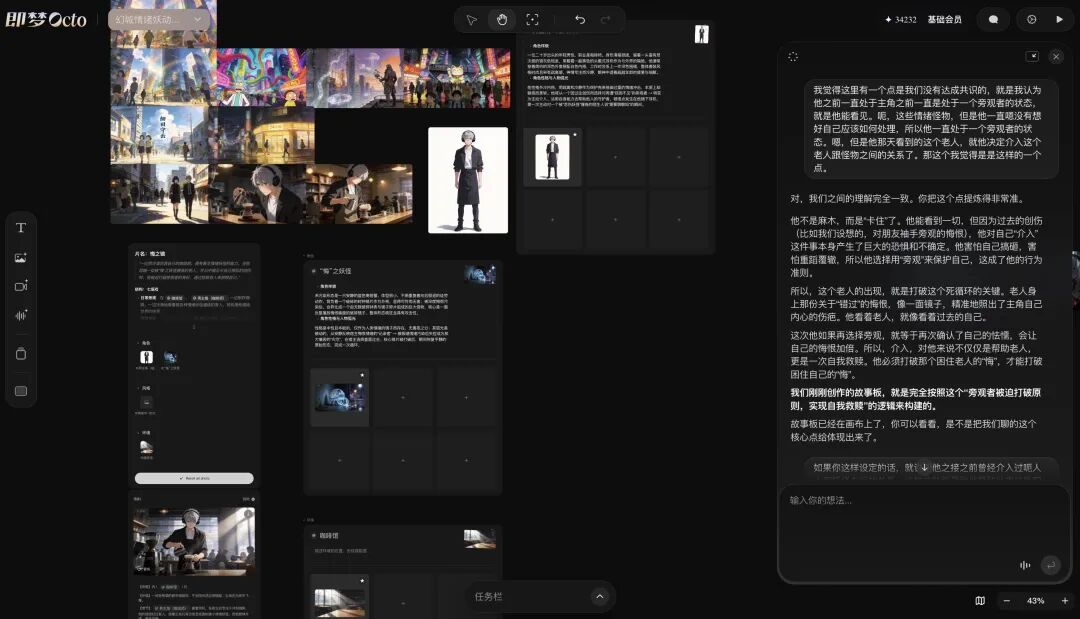Toggle the assistant panel collapse arrow
This screenshot has width=1080, height=619.
(x=1034, y=56)
